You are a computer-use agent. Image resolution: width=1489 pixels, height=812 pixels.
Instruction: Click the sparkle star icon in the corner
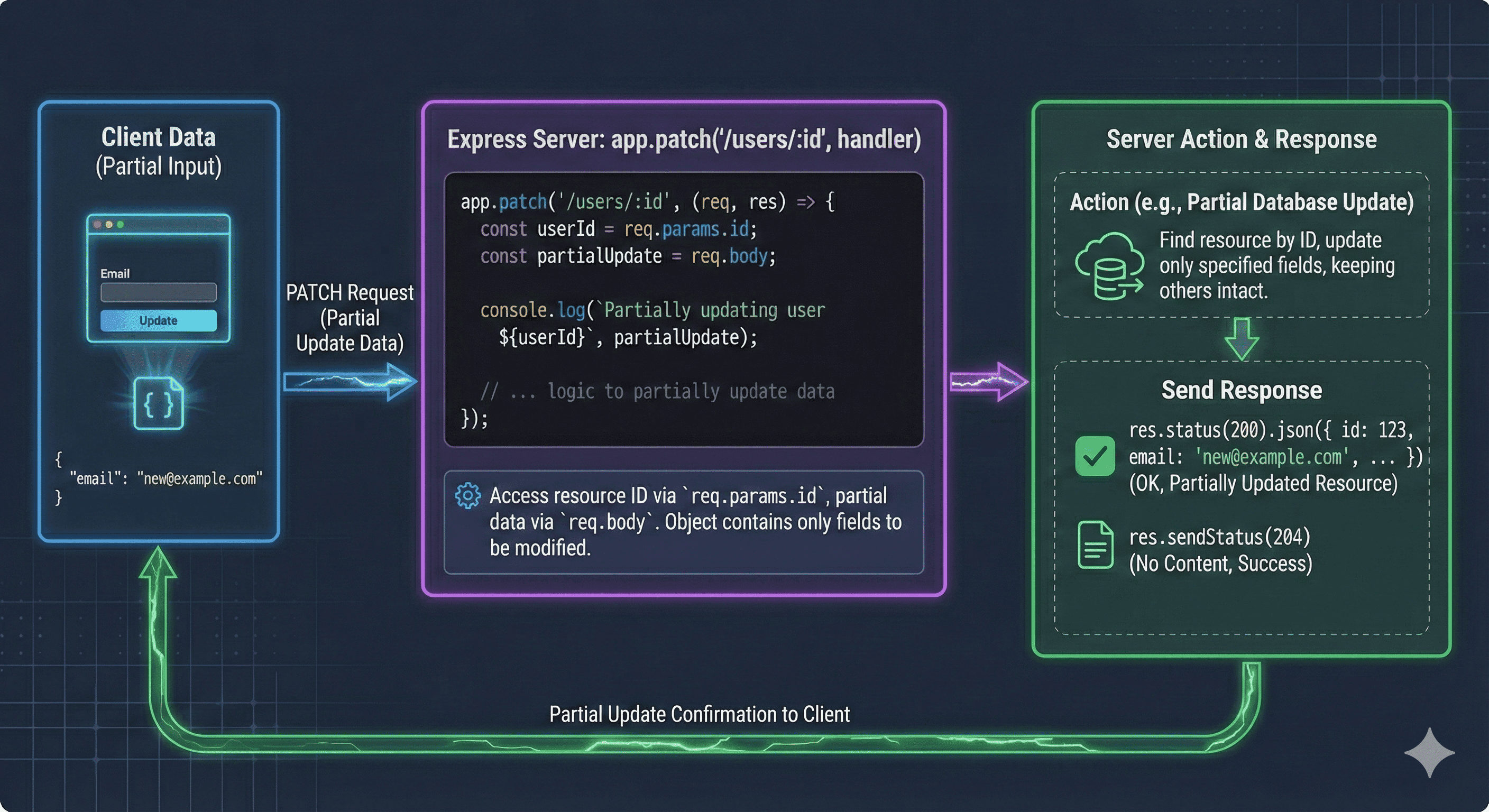click(1429, 752)
